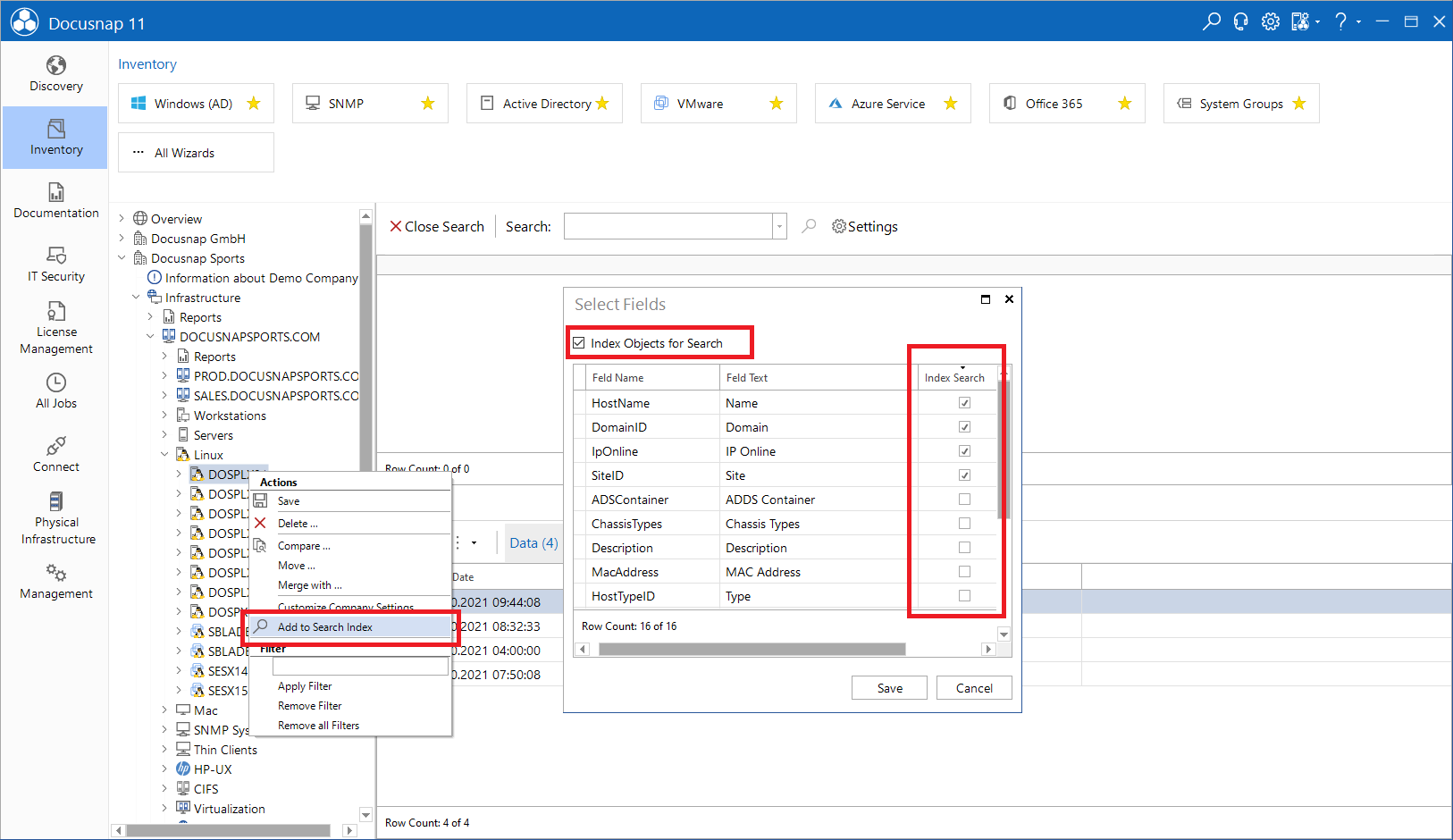Click the title bar search magnifier icon

click(x=1211, y=21)
